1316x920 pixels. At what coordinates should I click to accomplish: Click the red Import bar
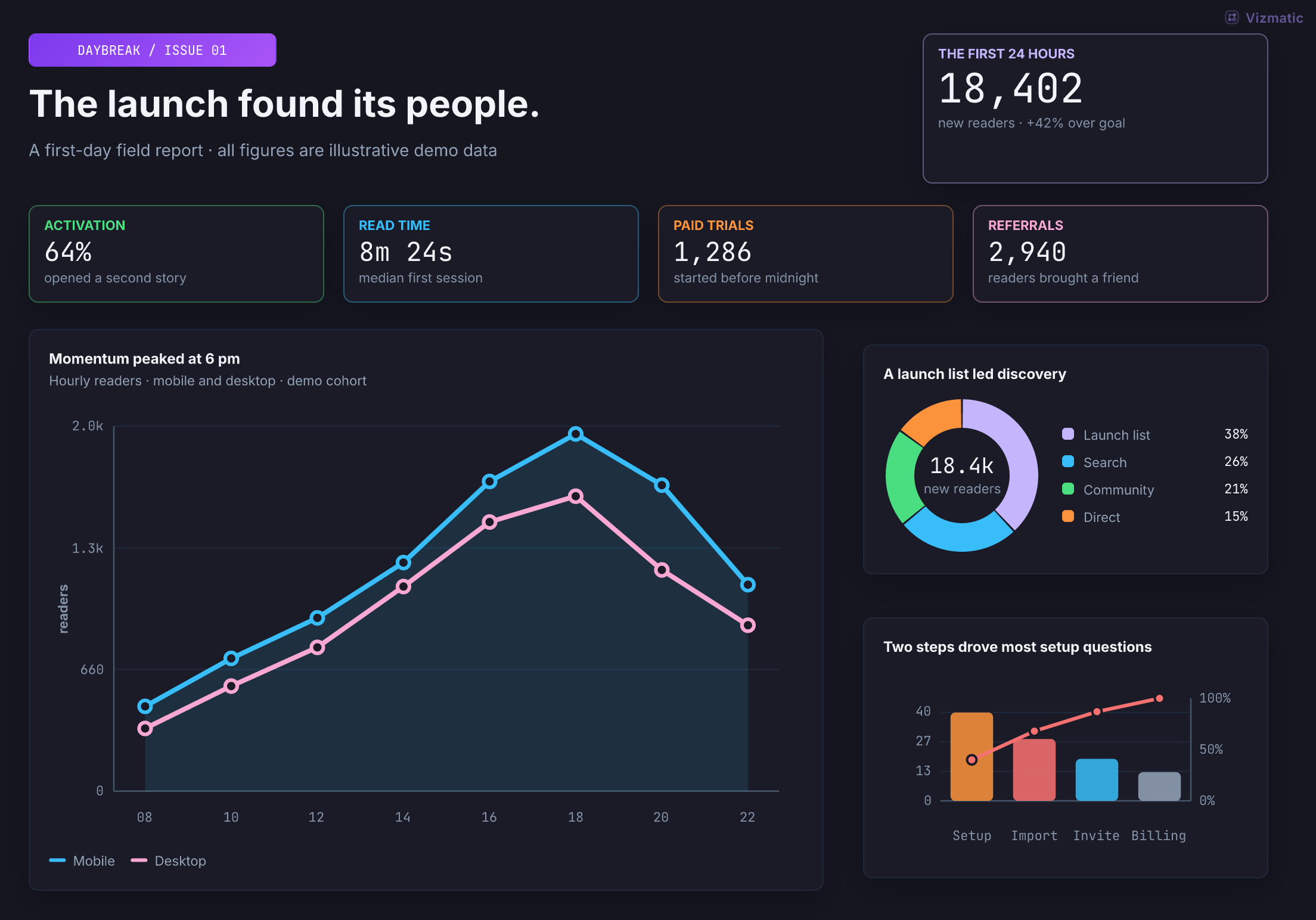click(x=1034, y=770)
